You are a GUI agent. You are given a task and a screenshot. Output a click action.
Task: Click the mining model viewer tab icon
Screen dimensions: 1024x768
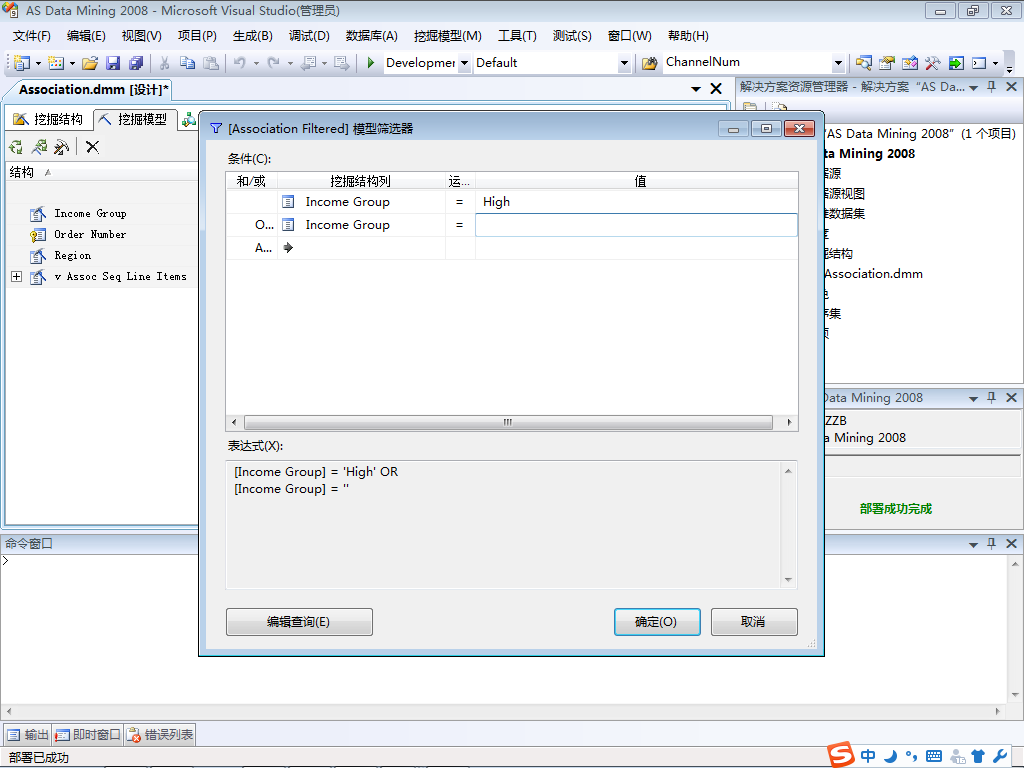pos(189,120)
